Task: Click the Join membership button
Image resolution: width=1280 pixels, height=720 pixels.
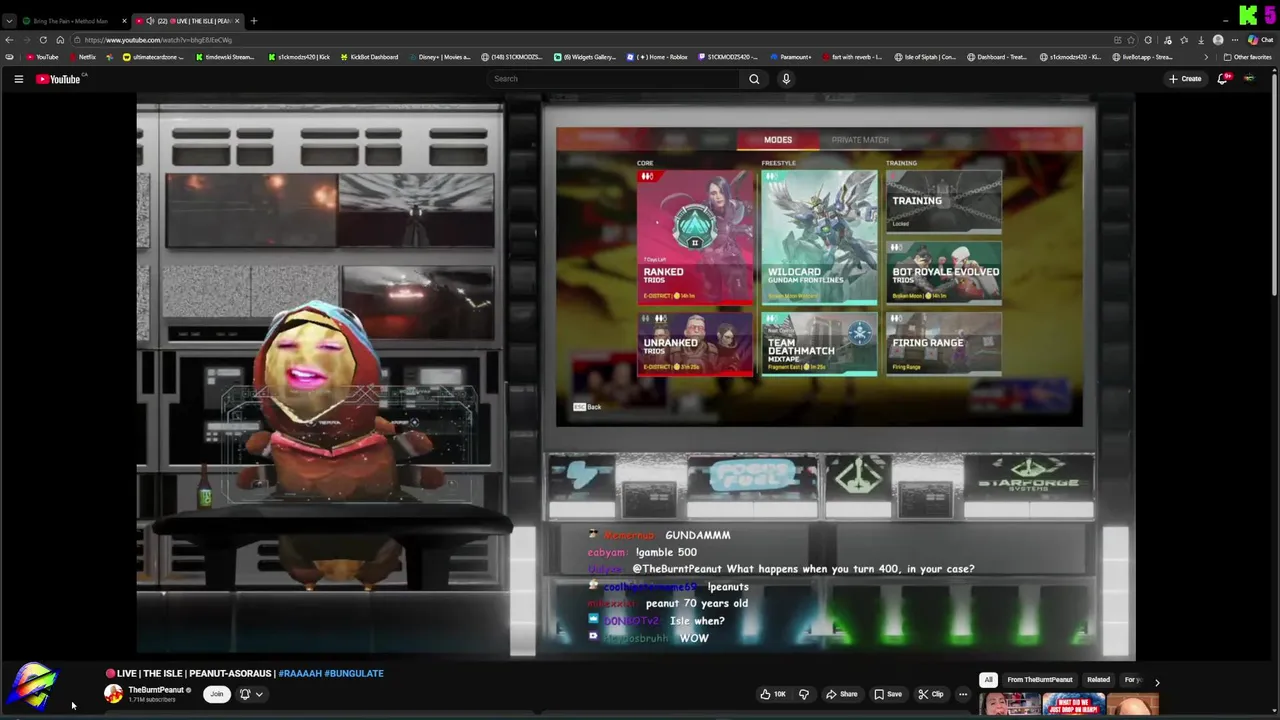Action: [216, 694]
